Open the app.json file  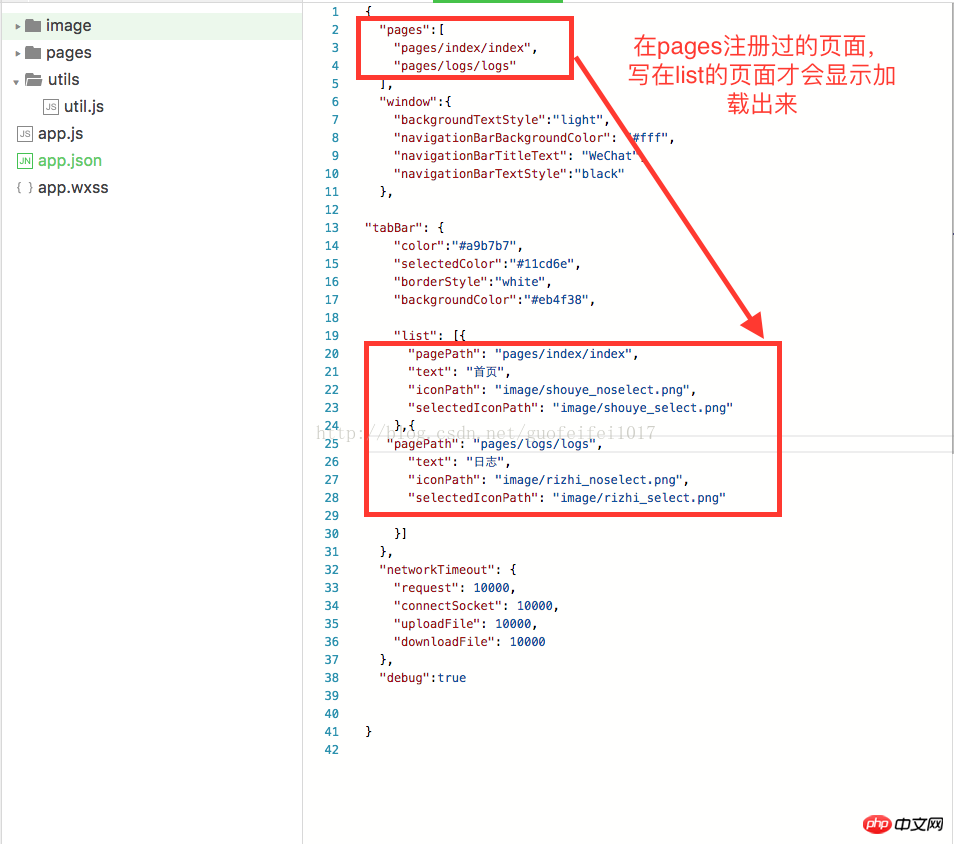click(70, 161)
